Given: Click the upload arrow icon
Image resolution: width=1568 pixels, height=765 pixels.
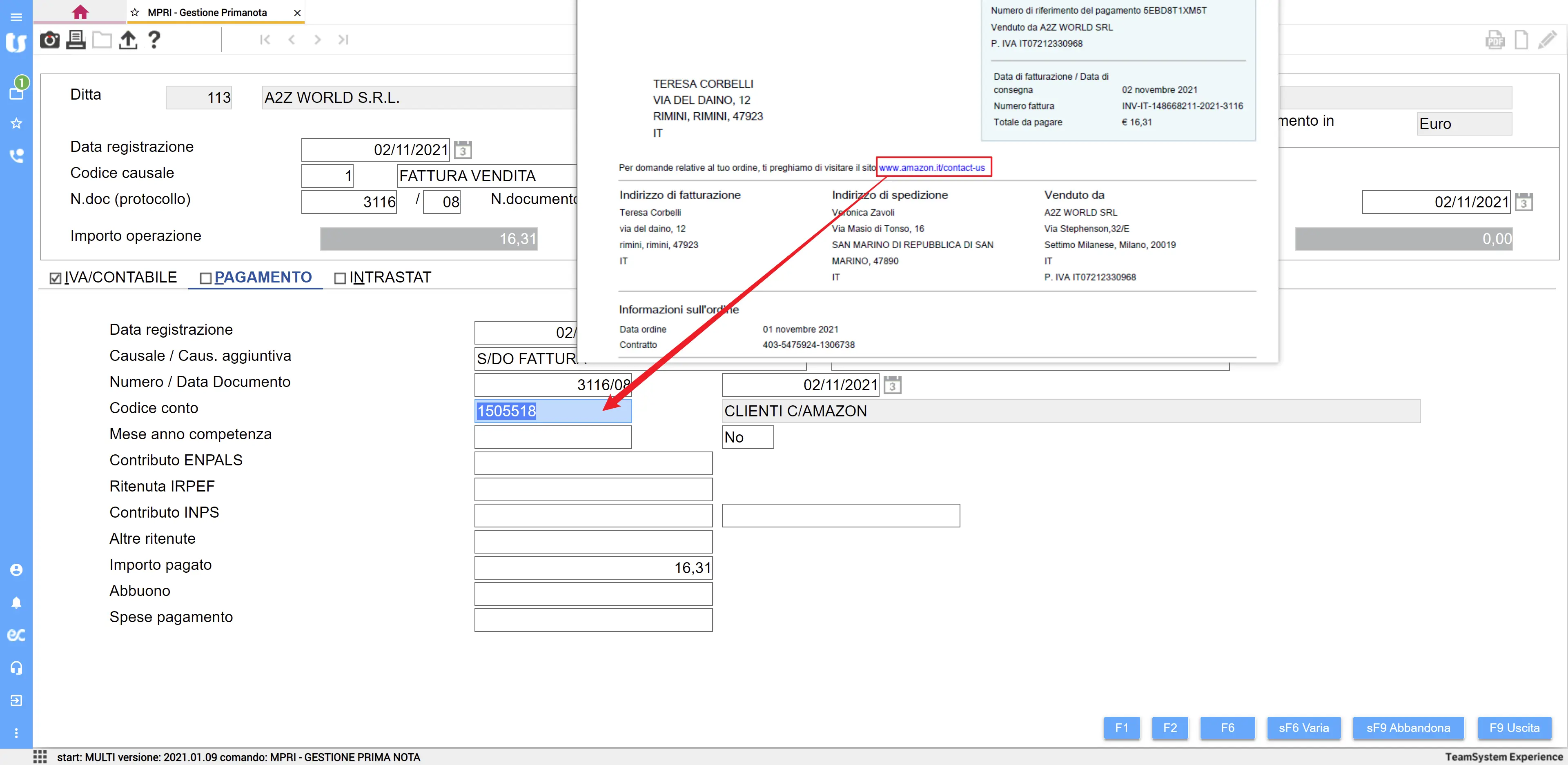Looking at the screenshot, I should coord(128,40).
